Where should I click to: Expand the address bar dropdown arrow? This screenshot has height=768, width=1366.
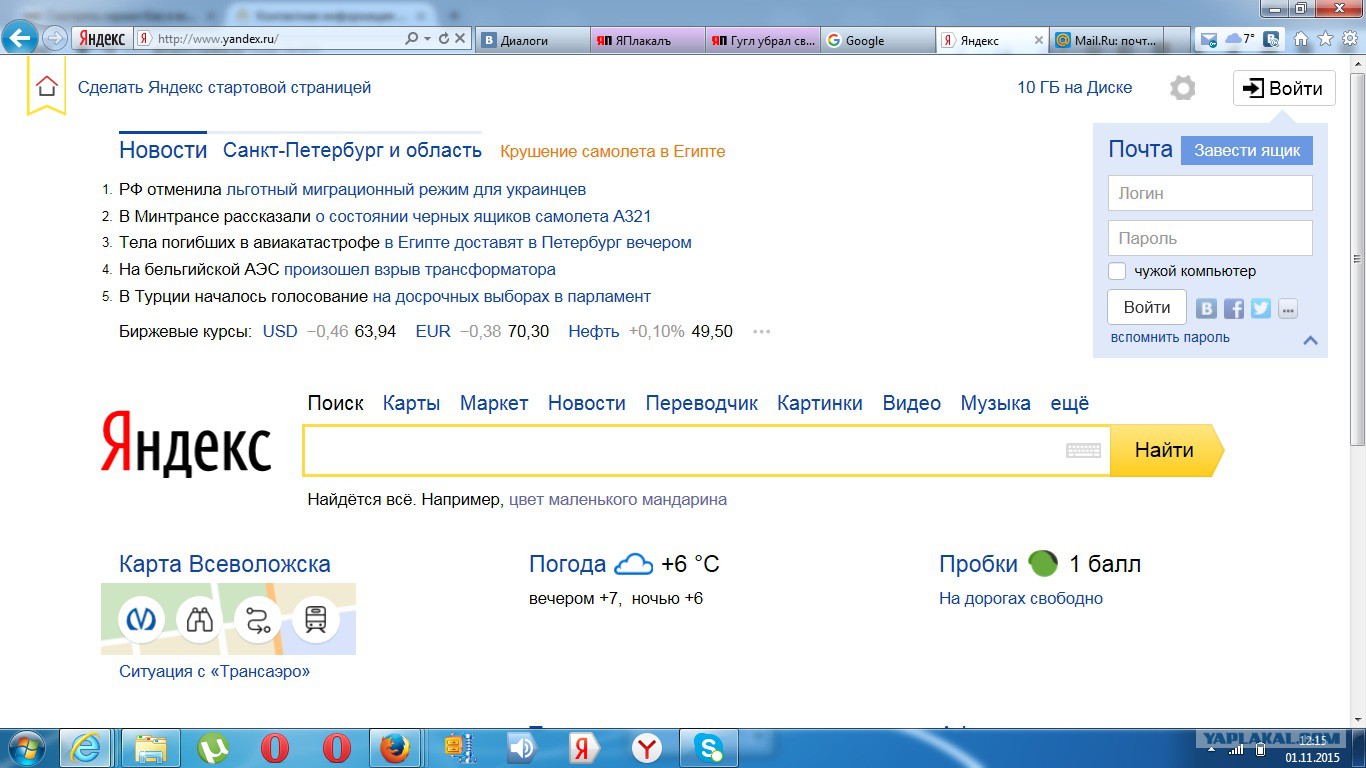point(427,38)
